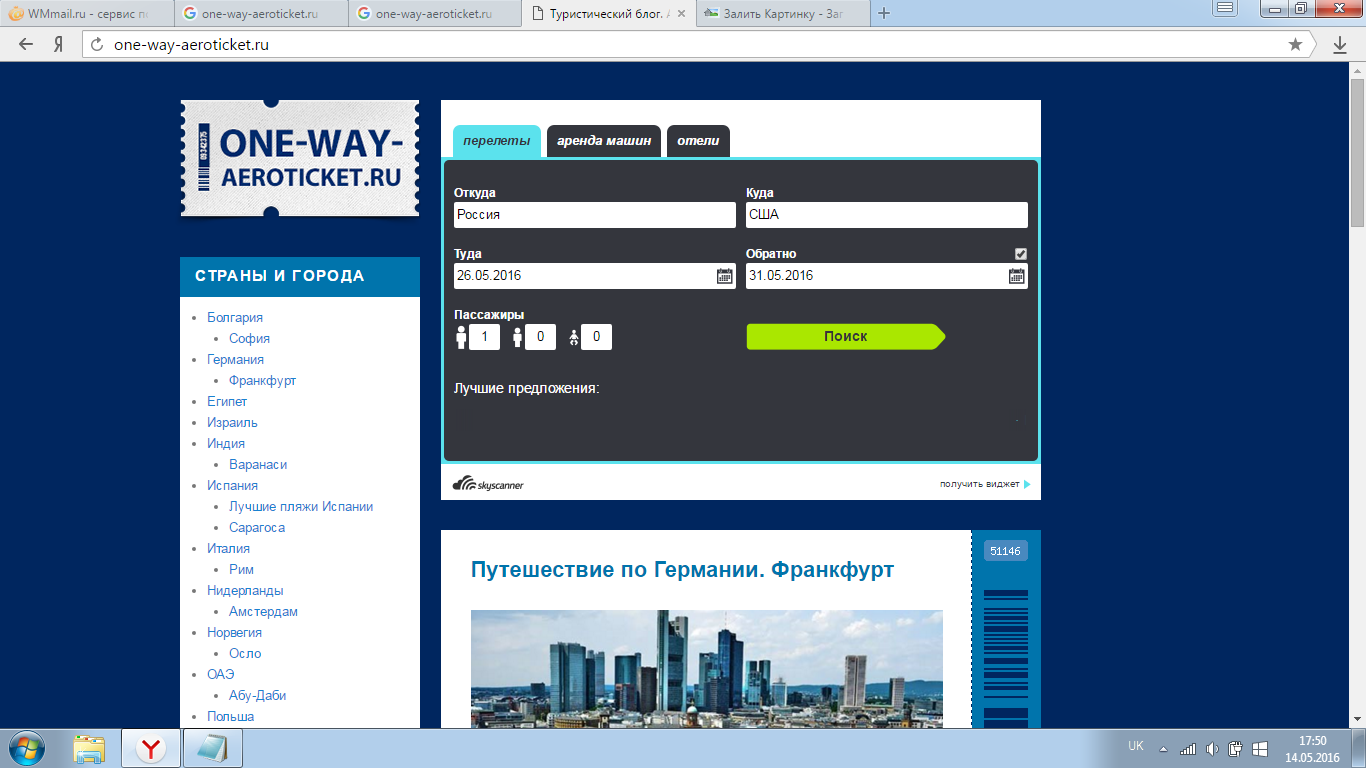Click the получить виджет link
The height and width of the screenshot is (768, 1366).
(x=984, y=484)
